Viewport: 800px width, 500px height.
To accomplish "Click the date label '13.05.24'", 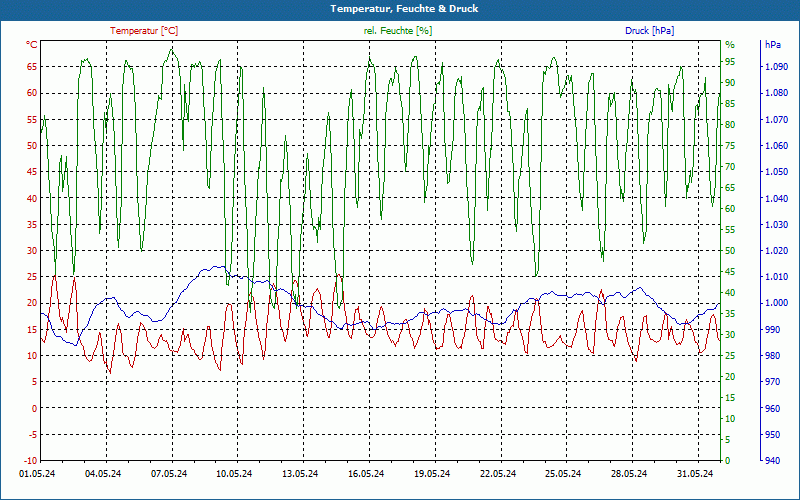I will pos(300,474).
